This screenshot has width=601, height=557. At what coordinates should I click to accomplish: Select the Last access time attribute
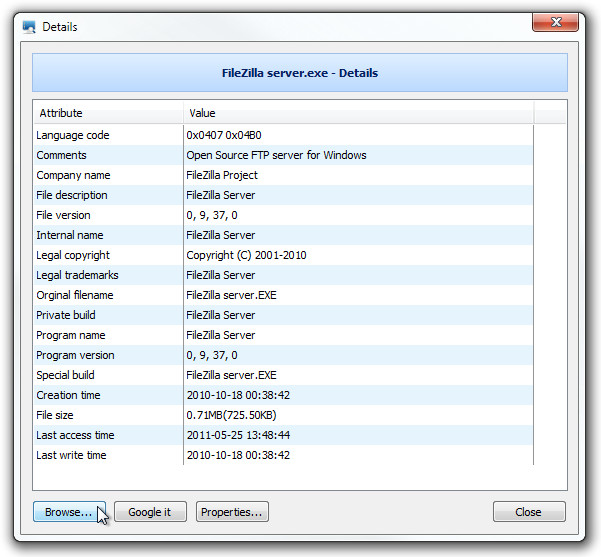(x=75, y=435)
